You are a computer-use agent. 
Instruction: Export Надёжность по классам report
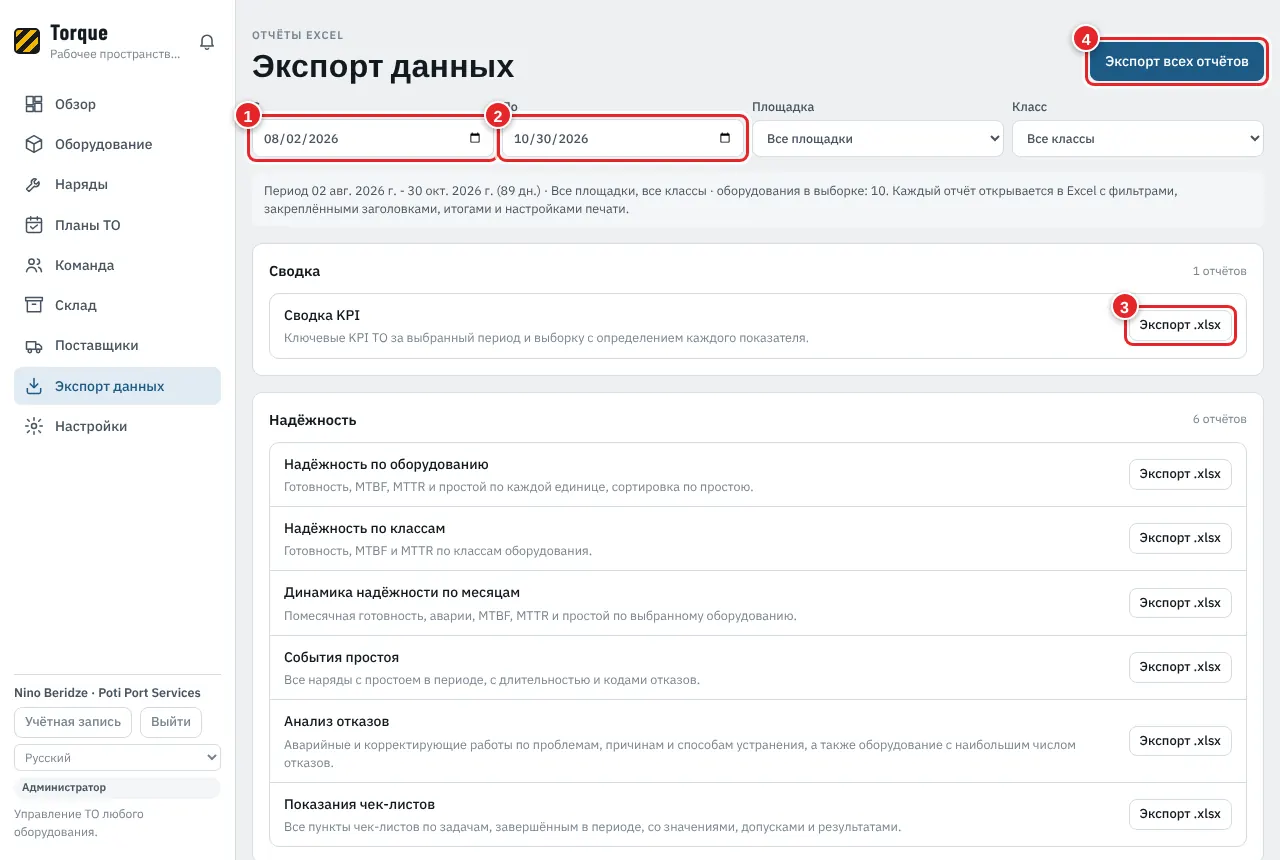1180,538
